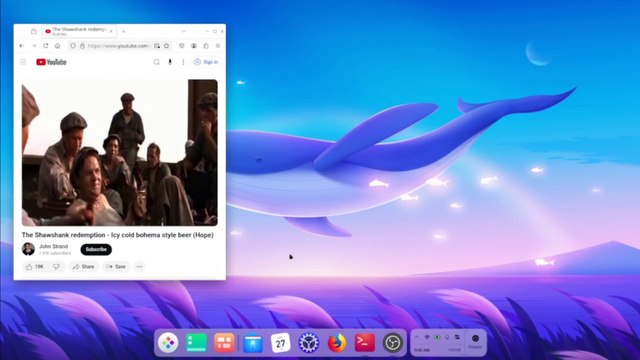Click the tracking protection shield icon
This screenshot has height=360, width=640.
click(x=73, y=46)
